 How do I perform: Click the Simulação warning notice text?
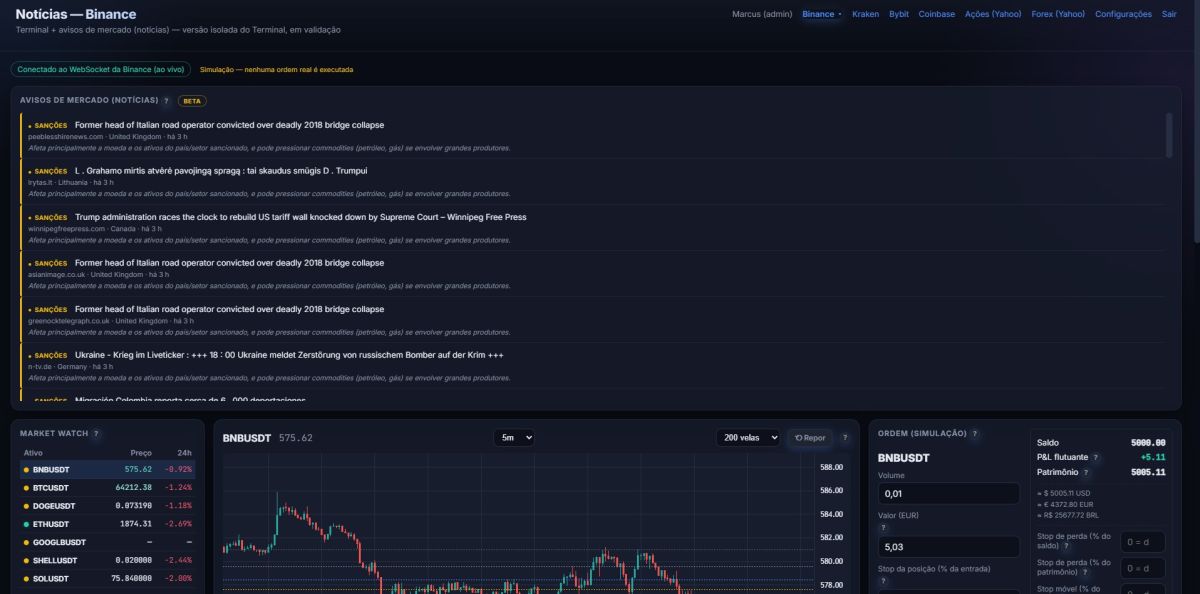click(276, 70)
